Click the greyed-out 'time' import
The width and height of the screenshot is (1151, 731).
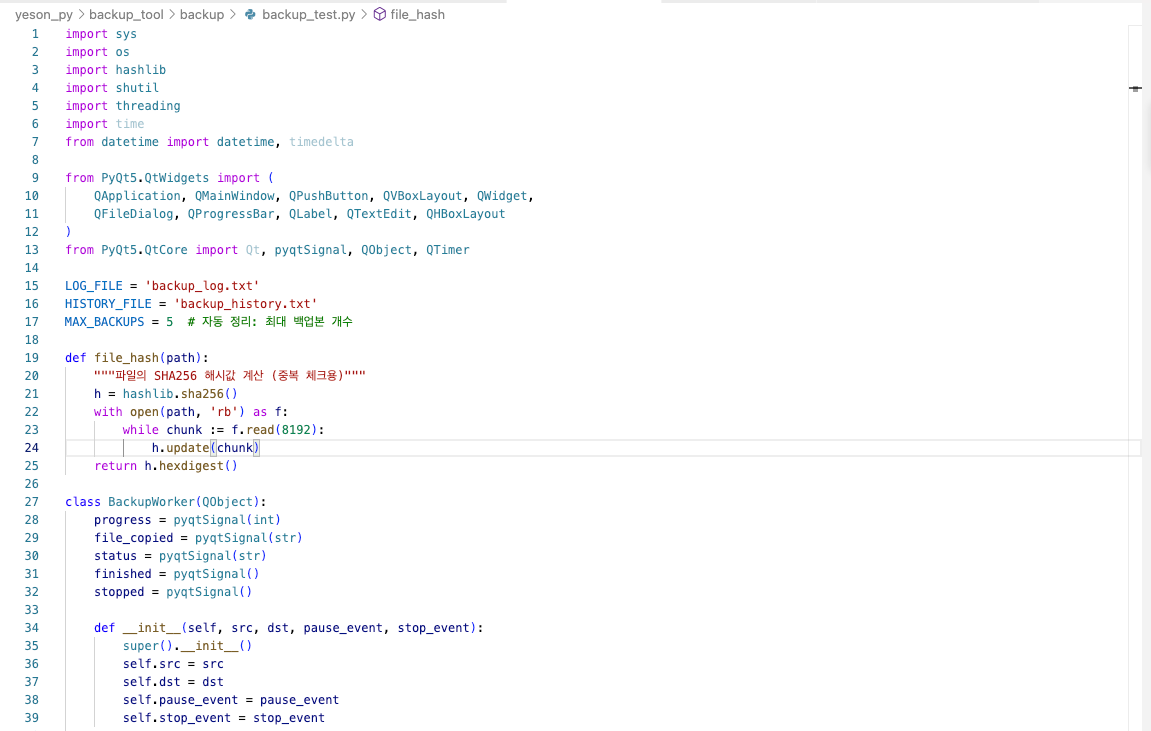point(130,124)
